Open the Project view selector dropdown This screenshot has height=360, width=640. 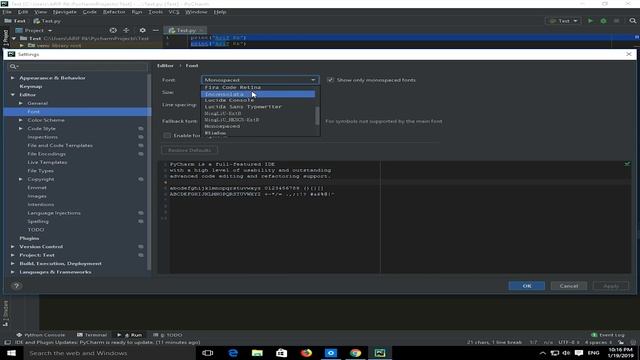tap(50, 30)
